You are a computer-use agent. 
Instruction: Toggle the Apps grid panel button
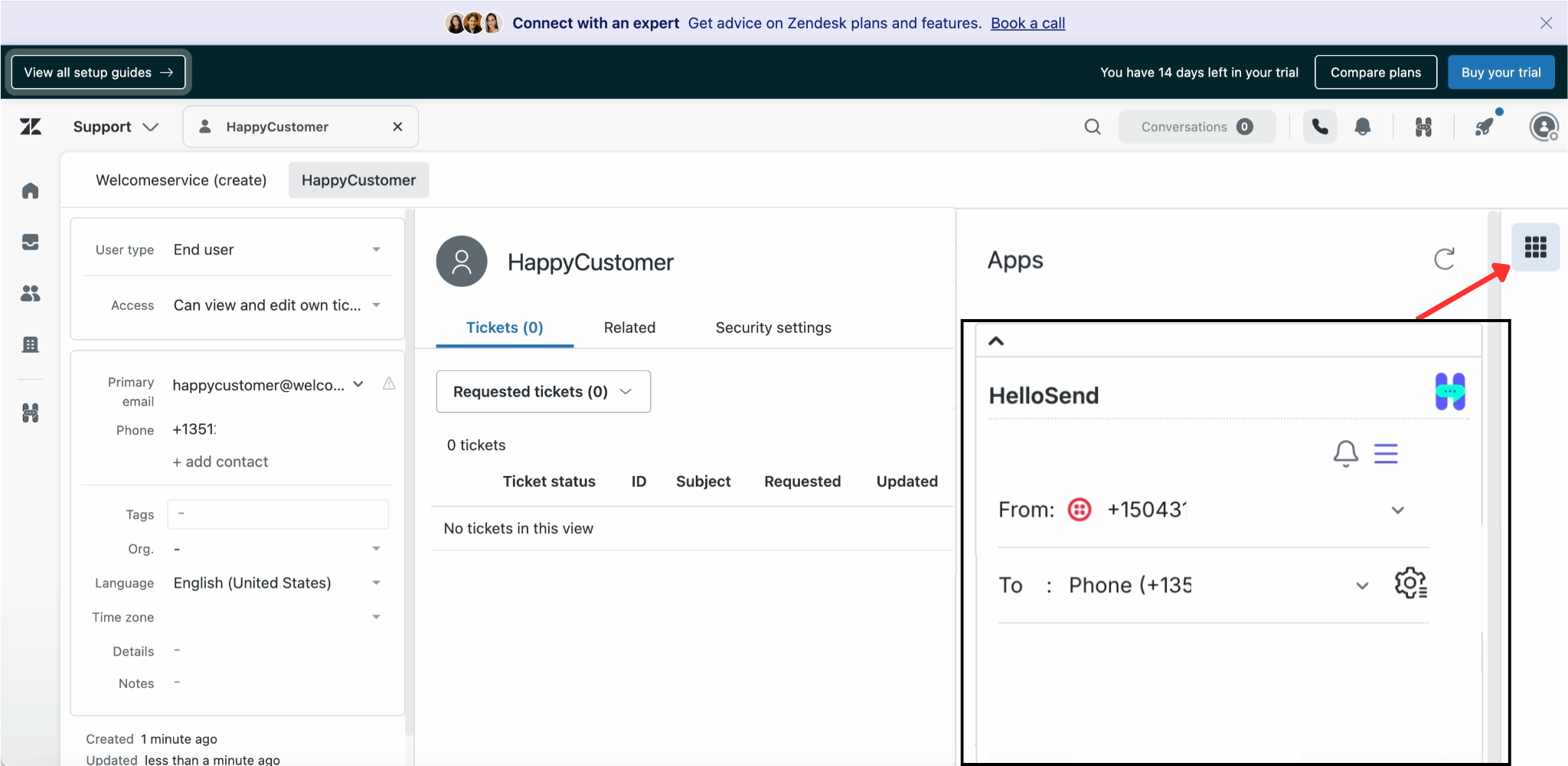(x=1536, y=247)
